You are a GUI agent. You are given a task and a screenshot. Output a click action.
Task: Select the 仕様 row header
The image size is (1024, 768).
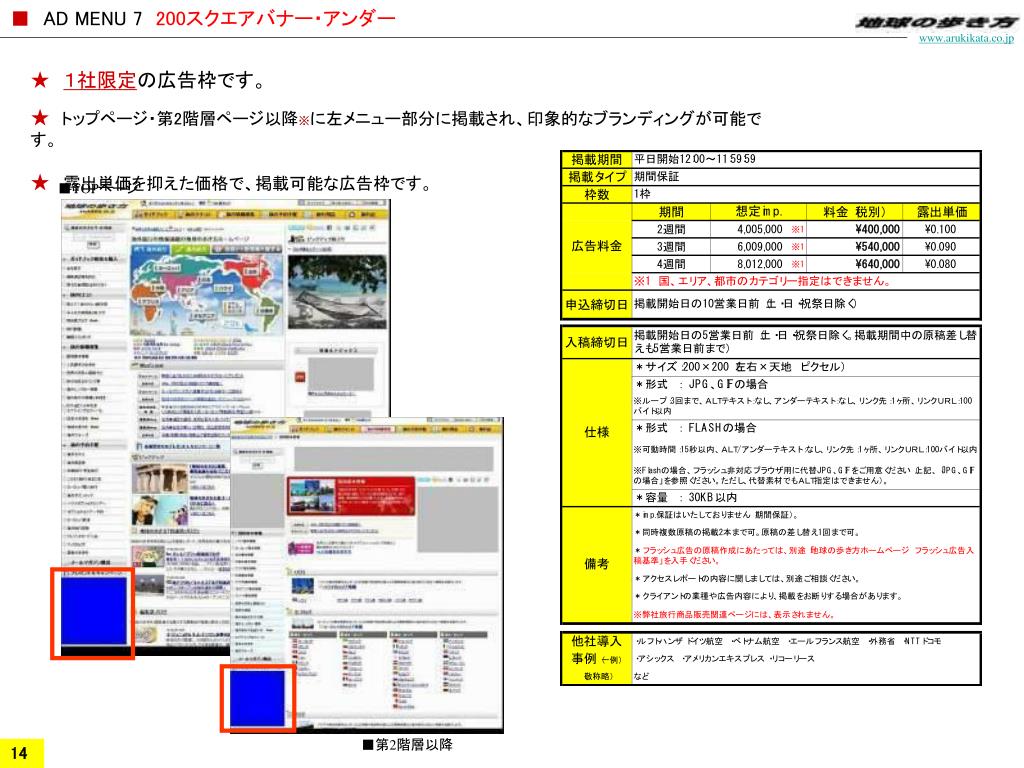coord(596,432)
